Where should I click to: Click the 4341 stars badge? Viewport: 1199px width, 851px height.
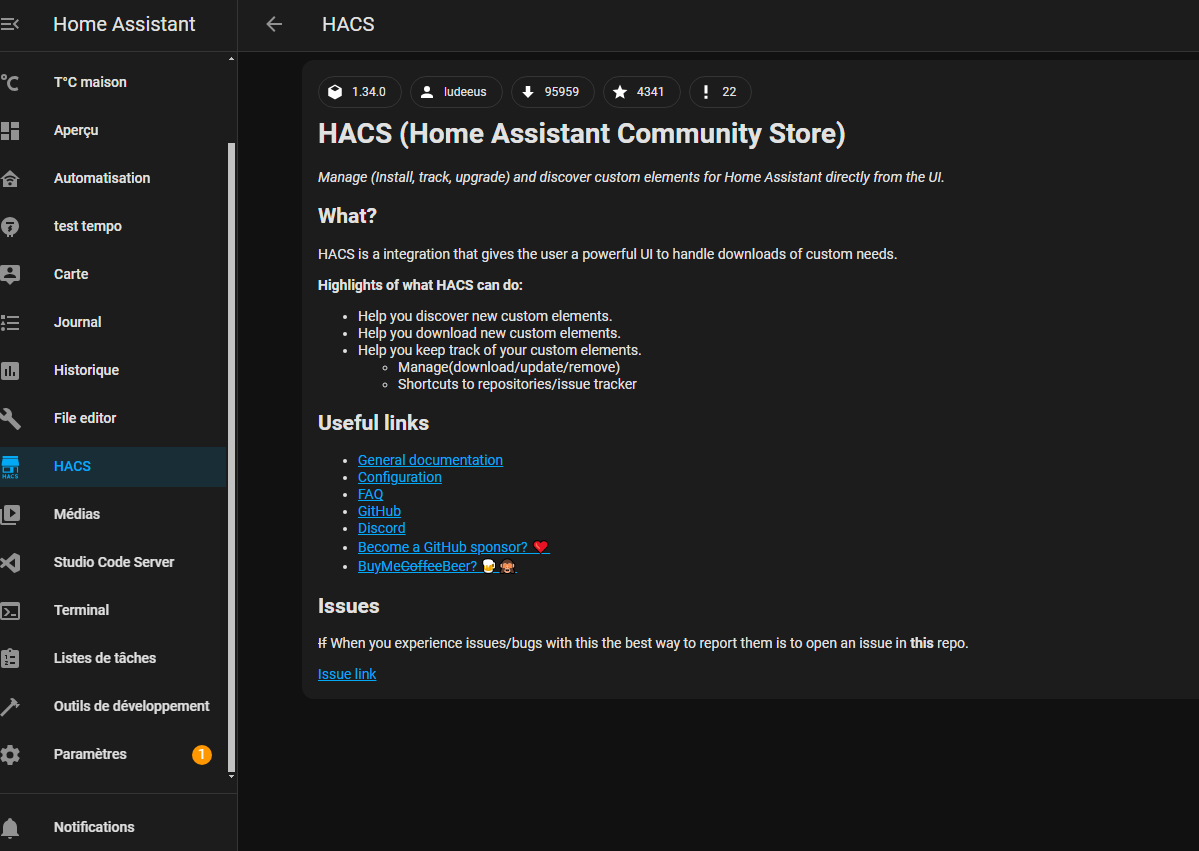tap(641, 91)
